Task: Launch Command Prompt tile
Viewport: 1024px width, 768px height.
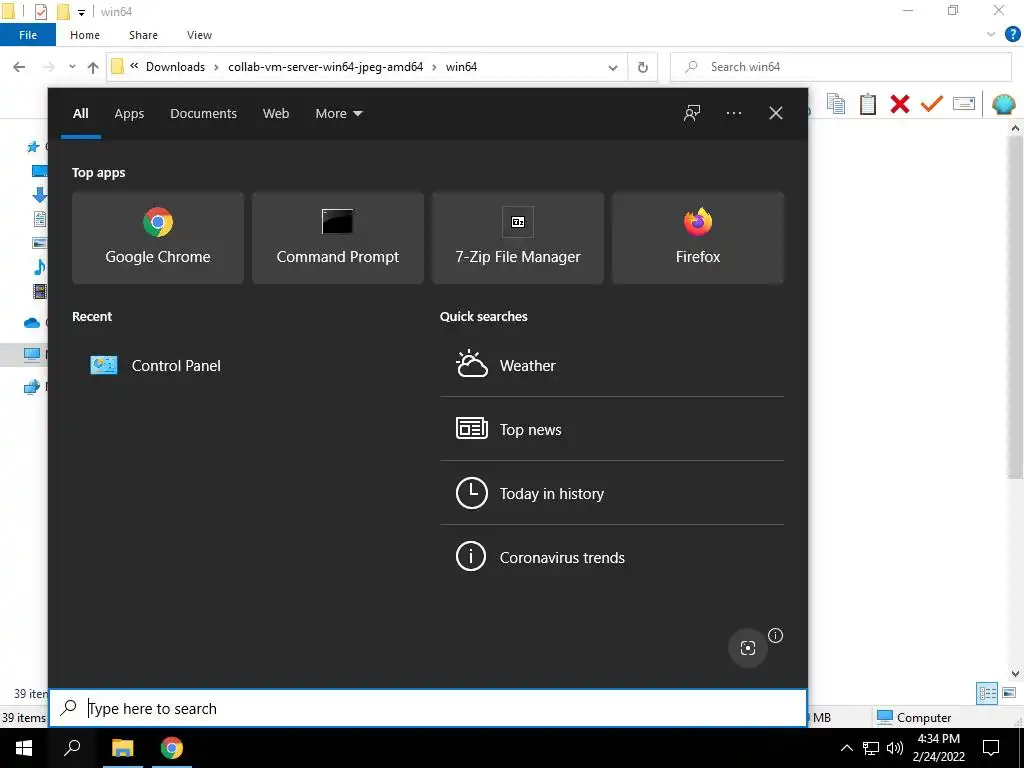Action: (x=338, y=238)
